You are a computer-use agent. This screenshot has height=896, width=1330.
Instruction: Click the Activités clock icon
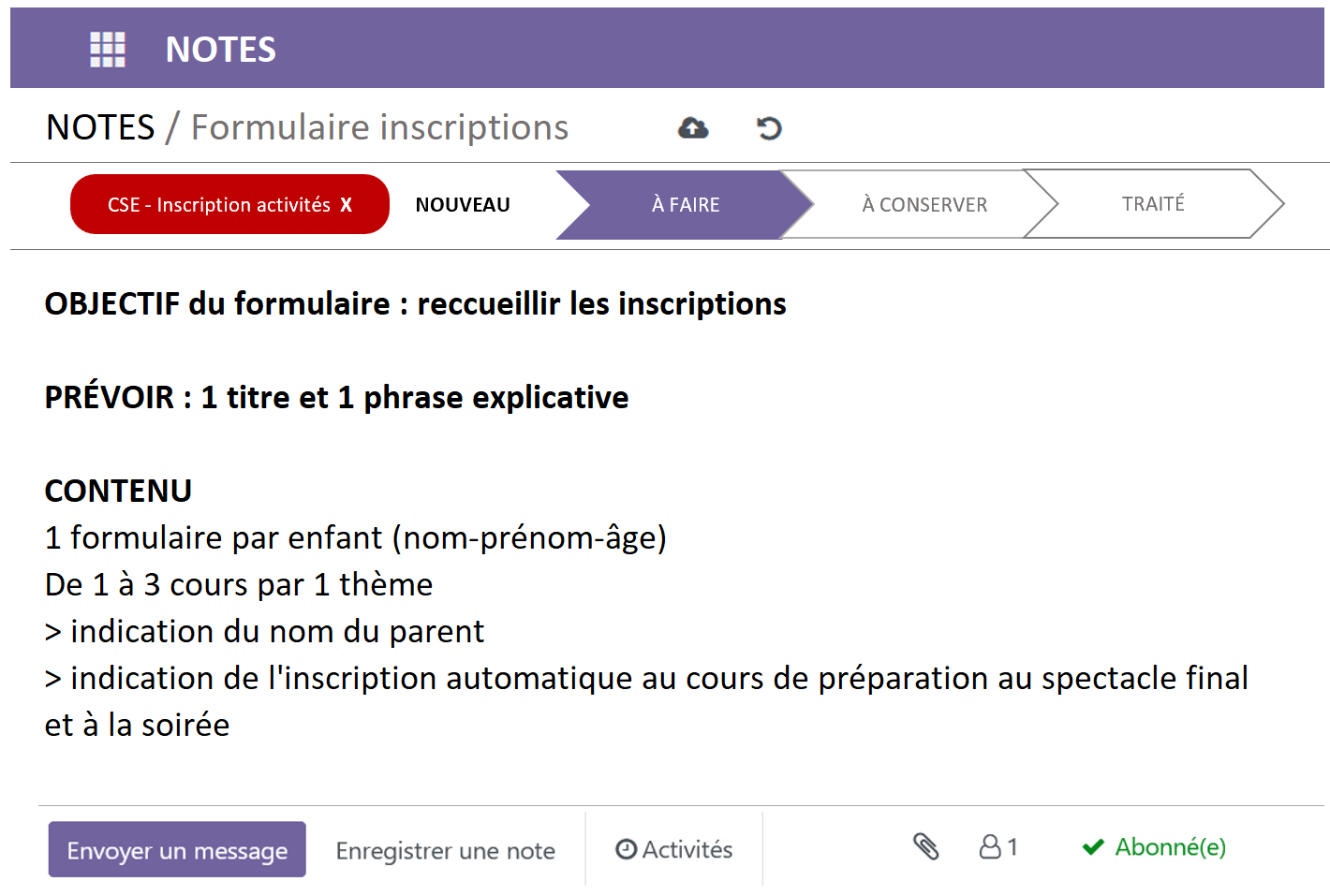[626, 849]
